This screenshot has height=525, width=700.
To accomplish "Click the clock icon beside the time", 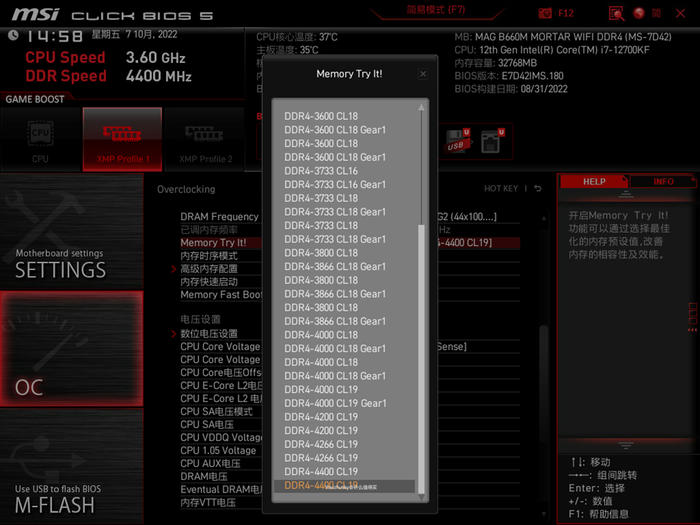I will point(13,35).
